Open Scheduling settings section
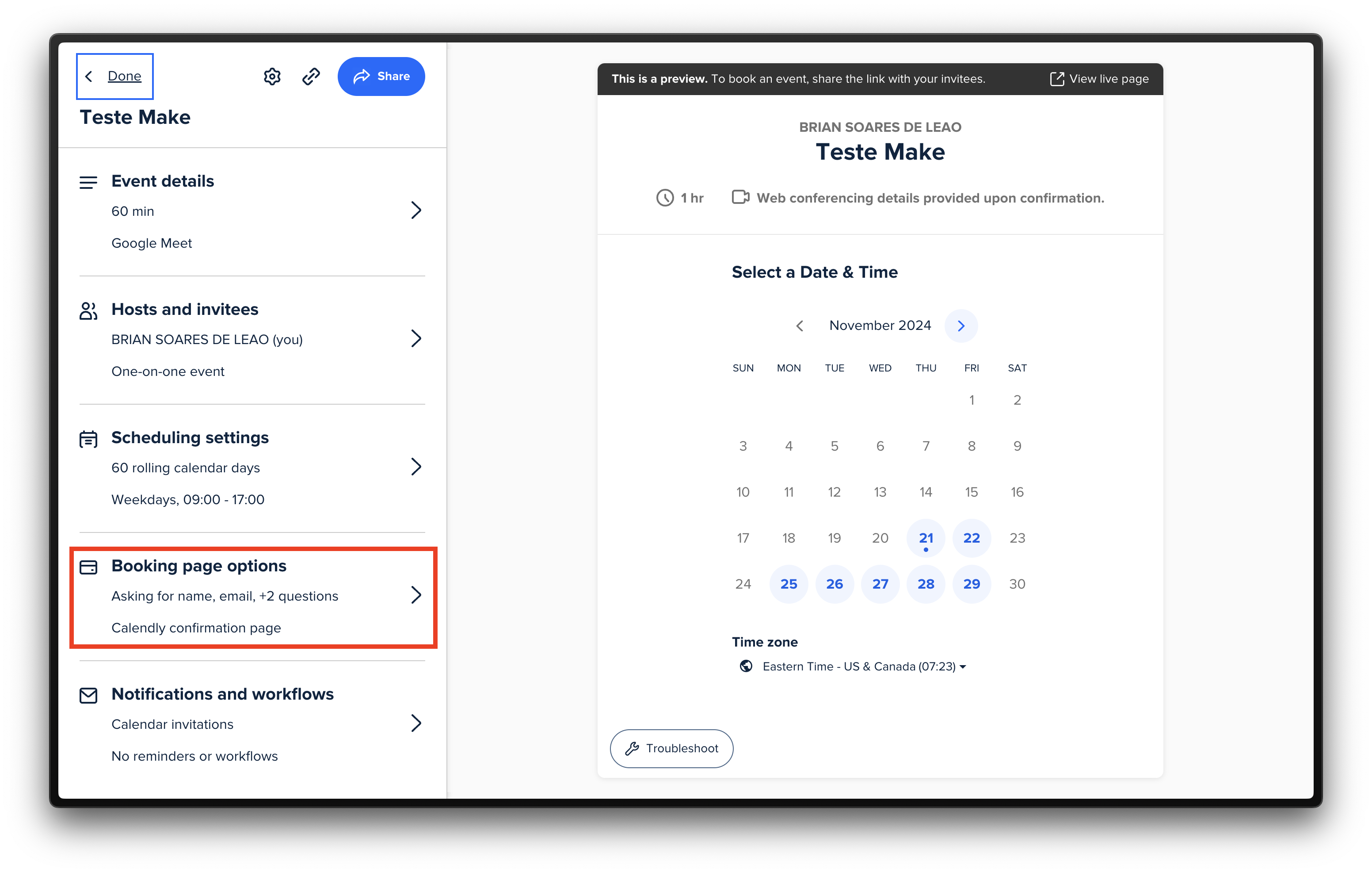Image resolution: width=1372 pixels, height=873 pixels. pos(190,437)
